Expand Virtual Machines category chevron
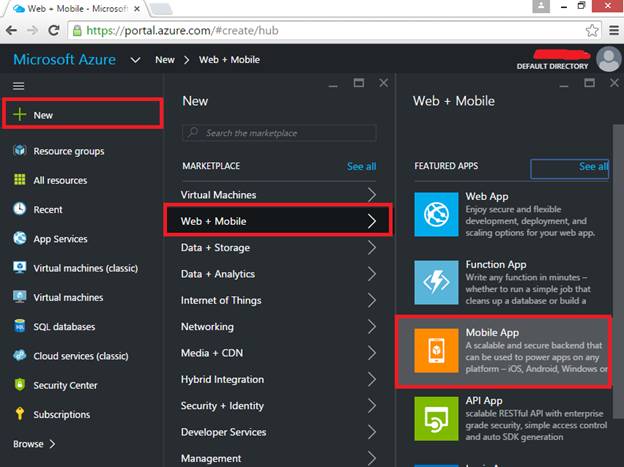This screenshot has width=624, height=467. click(372, 195)
